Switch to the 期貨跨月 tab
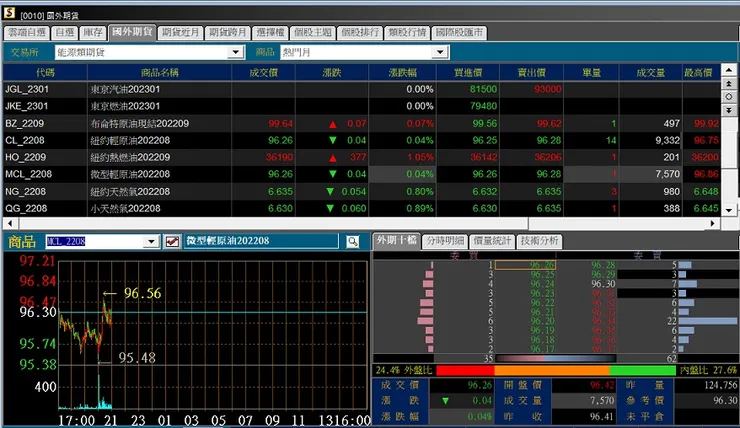Screen dimensions: 740x428 227,33
